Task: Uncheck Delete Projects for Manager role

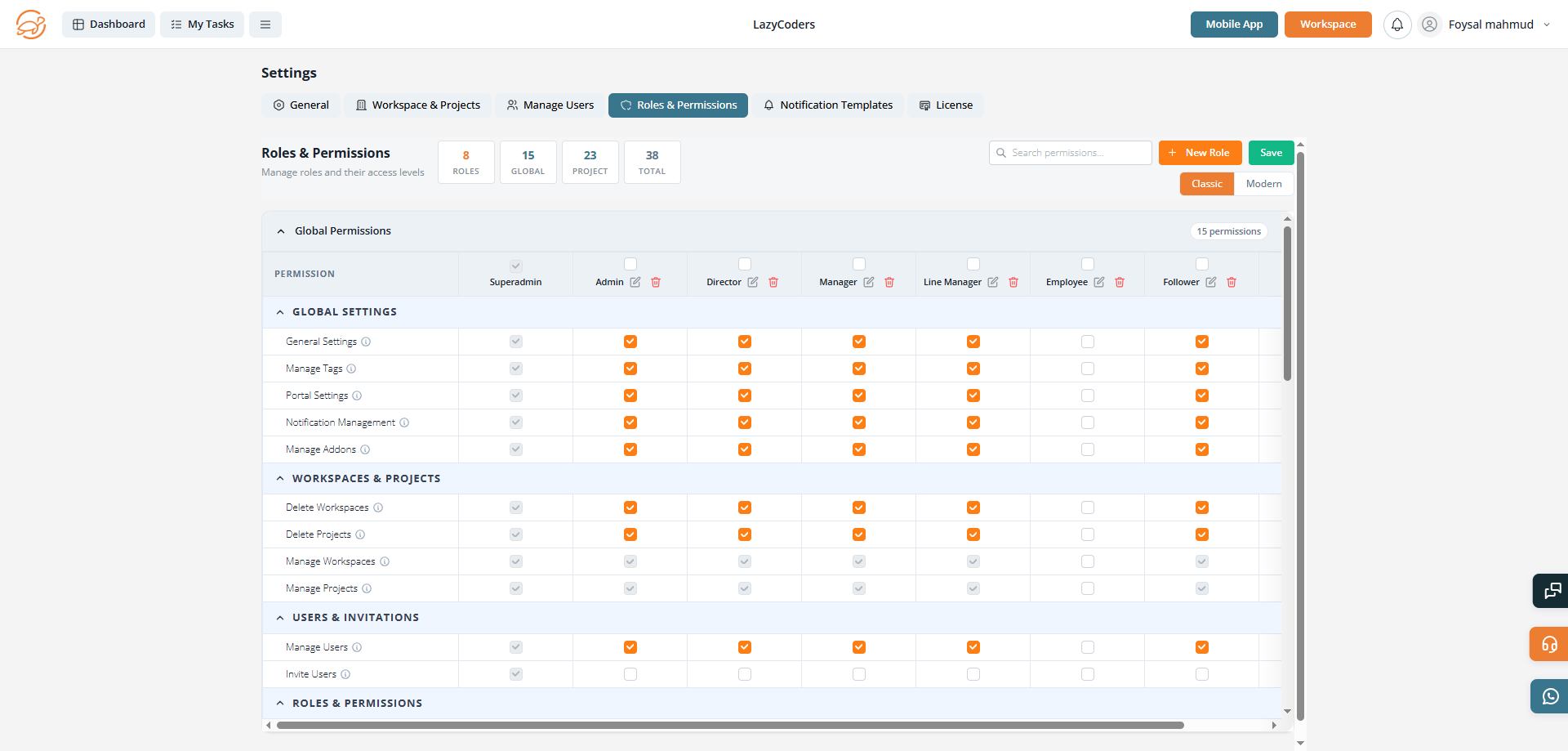Action: (x=859, y=534)
